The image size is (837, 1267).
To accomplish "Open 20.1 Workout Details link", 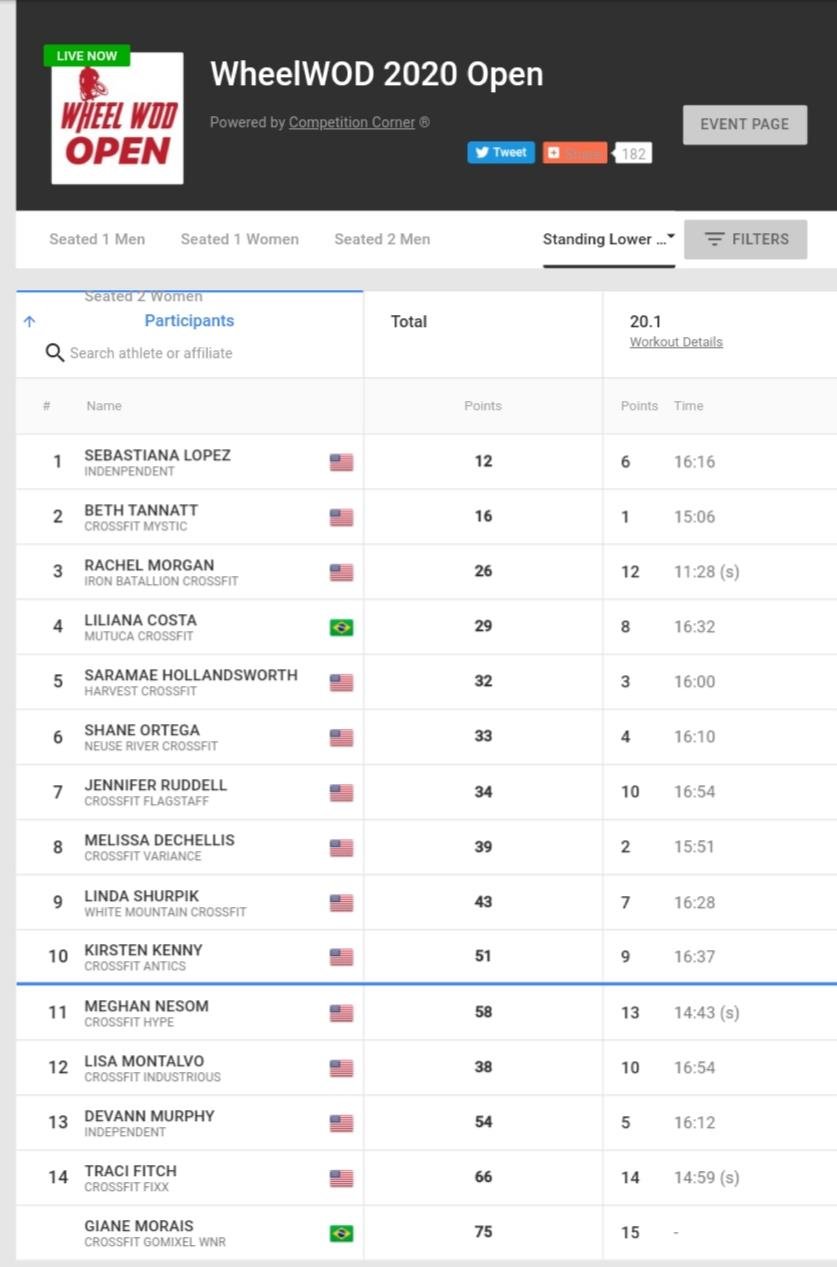I will tap(676, 342).
